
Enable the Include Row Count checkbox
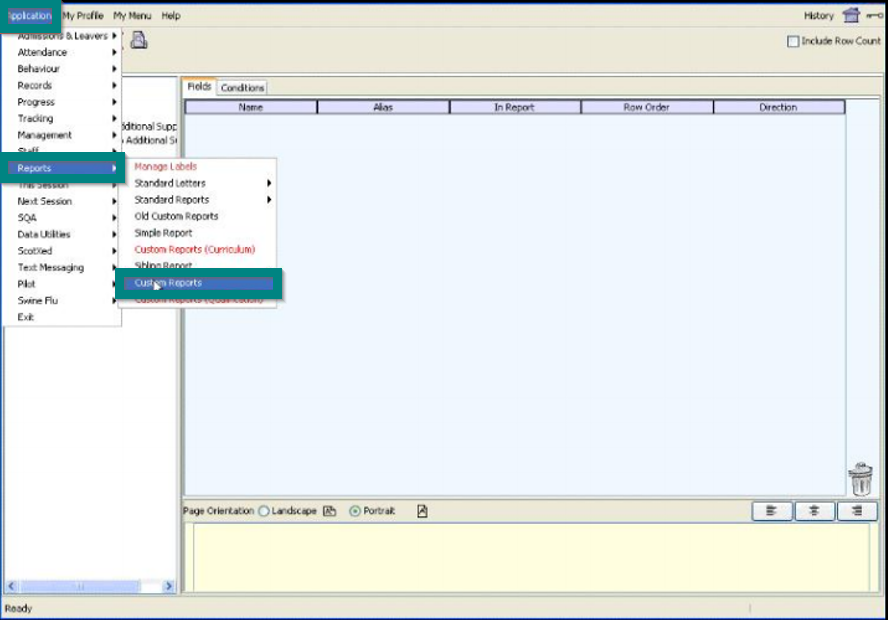(794, 41)
